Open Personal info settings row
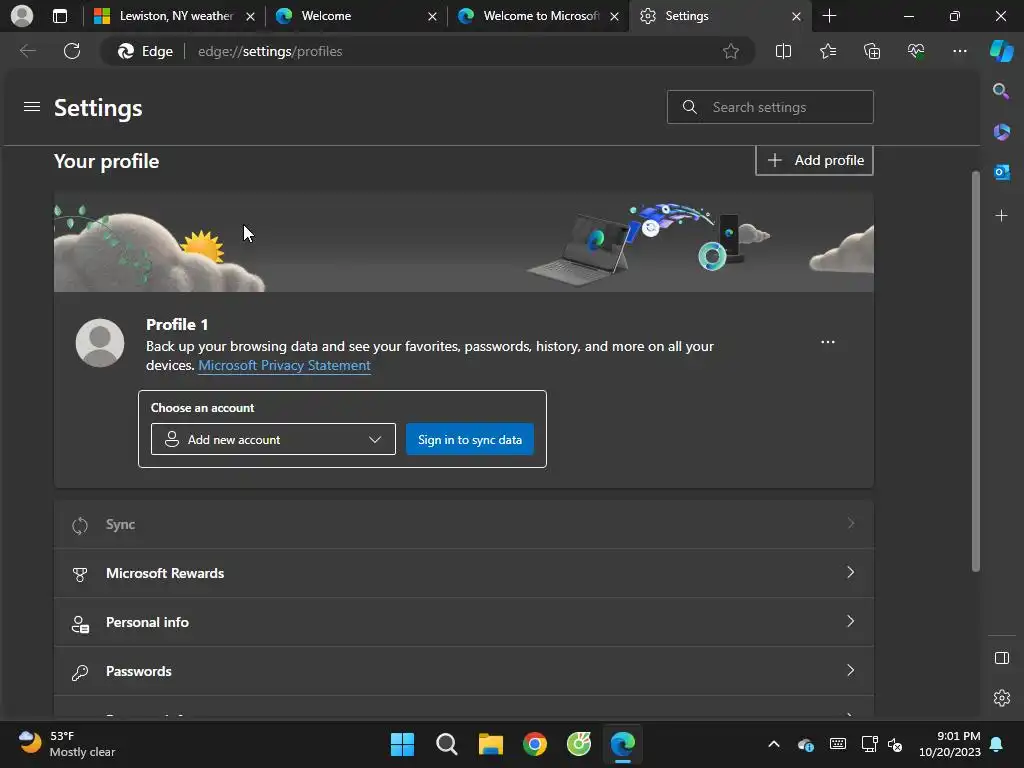This screenshot has width=1024, height=768. pyautogui.click(x=464, y=622)
